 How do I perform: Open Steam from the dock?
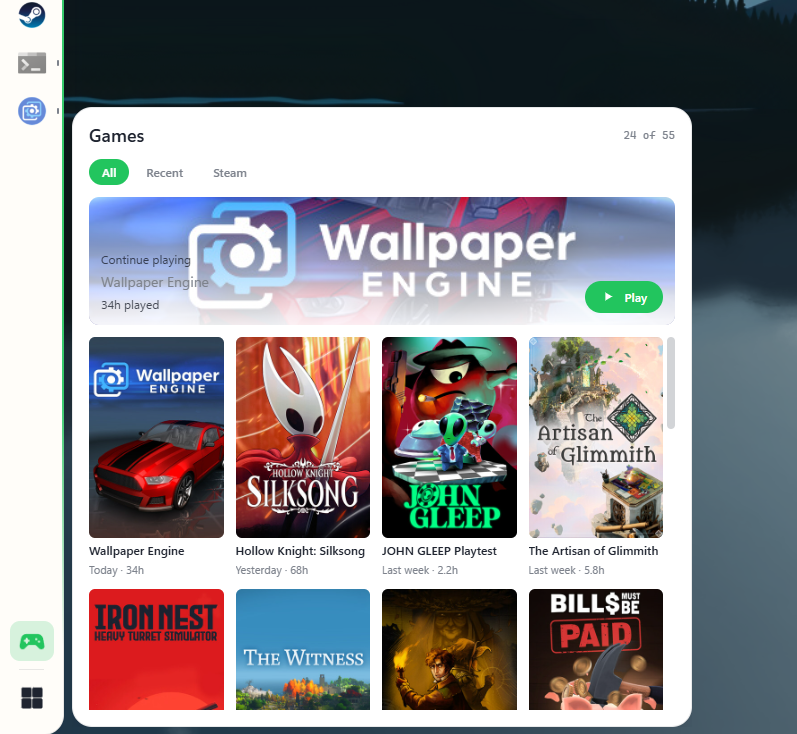pos(32,14)
